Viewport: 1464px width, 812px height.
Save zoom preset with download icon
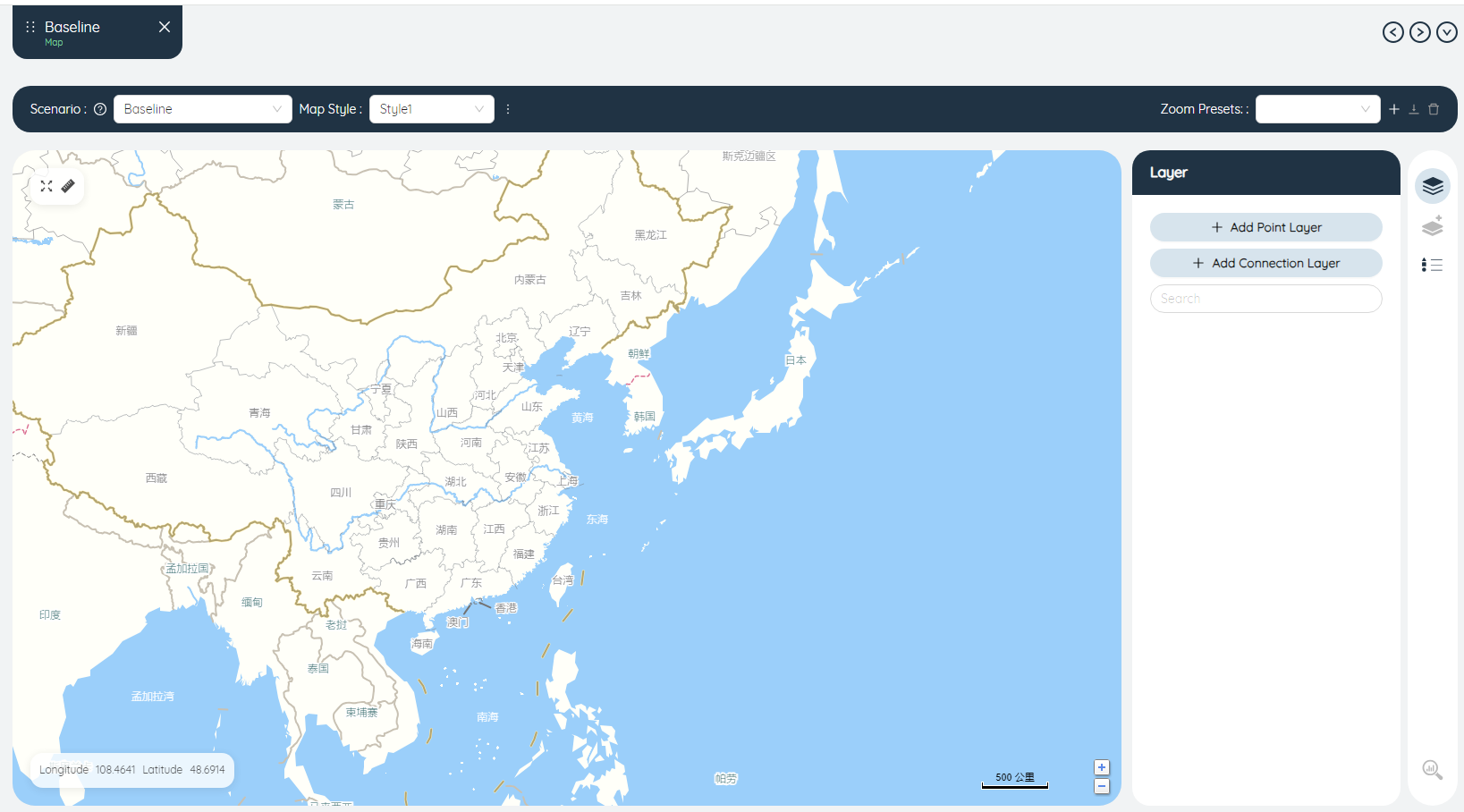coord(1414,109)
